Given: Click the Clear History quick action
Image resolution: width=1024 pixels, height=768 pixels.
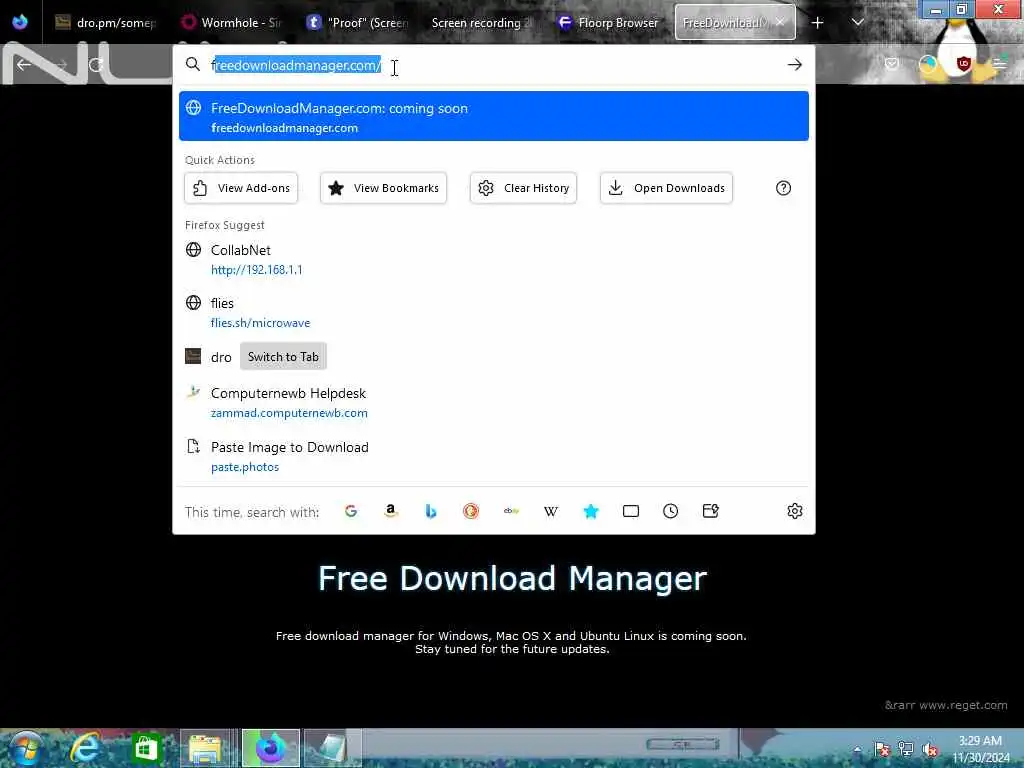Looking at the screenshot, I should (523, 188).
